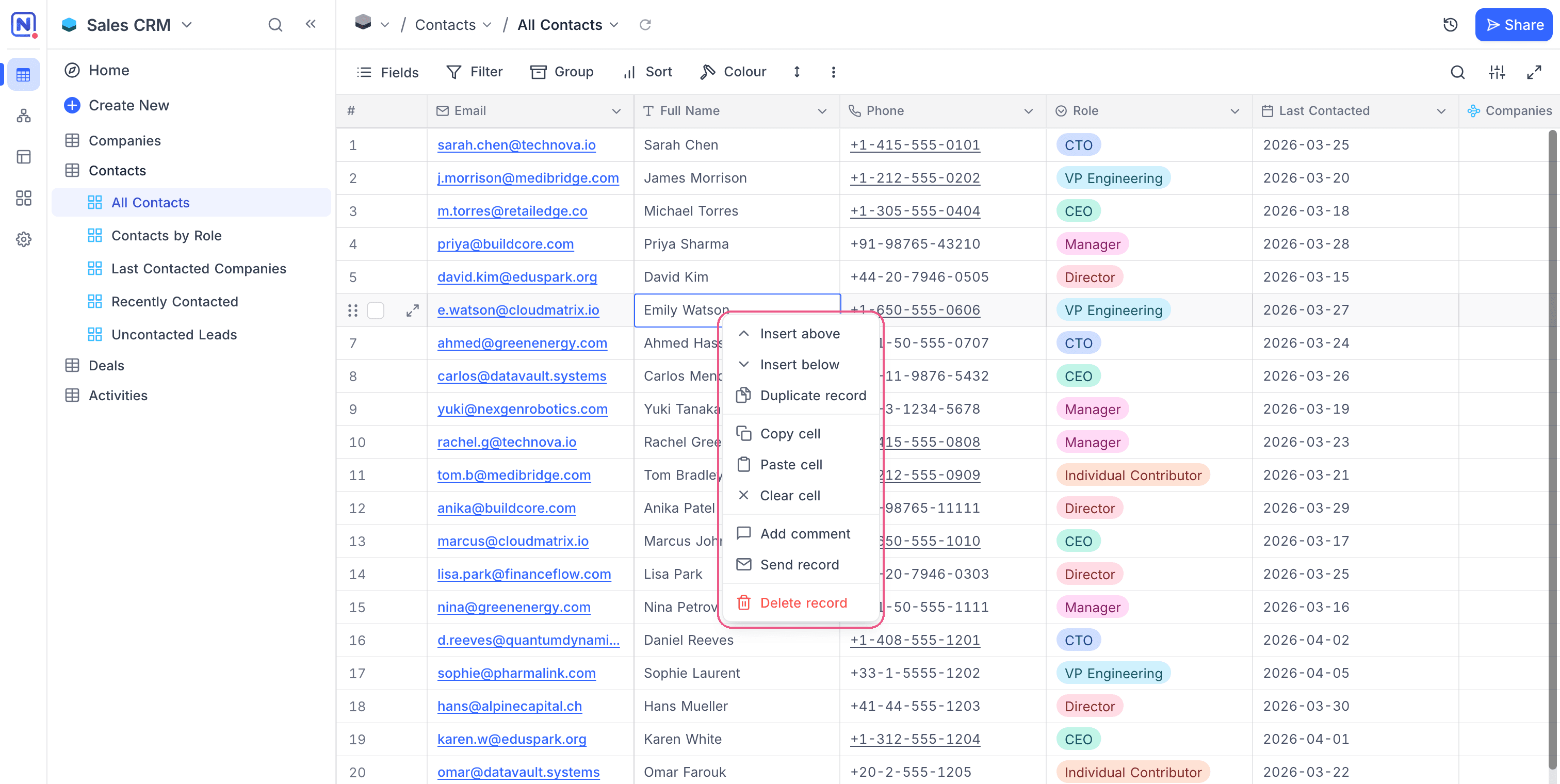The width and height of the screenshot is (1560, 784).
Task: Choose Duplicate record from context menu
Action: pos(801,395)
